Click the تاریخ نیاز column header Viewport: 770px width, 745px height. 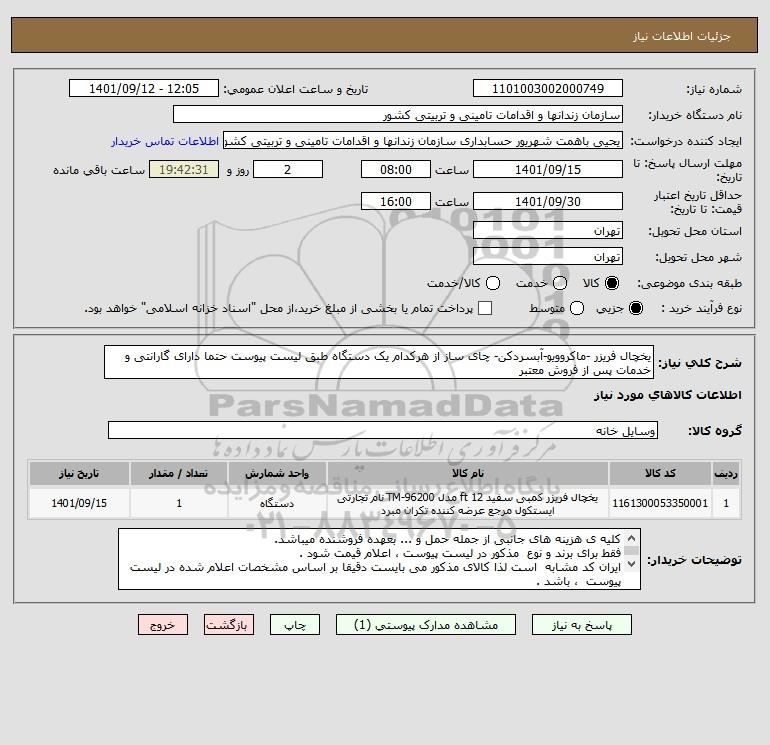[x=79, y=473]
